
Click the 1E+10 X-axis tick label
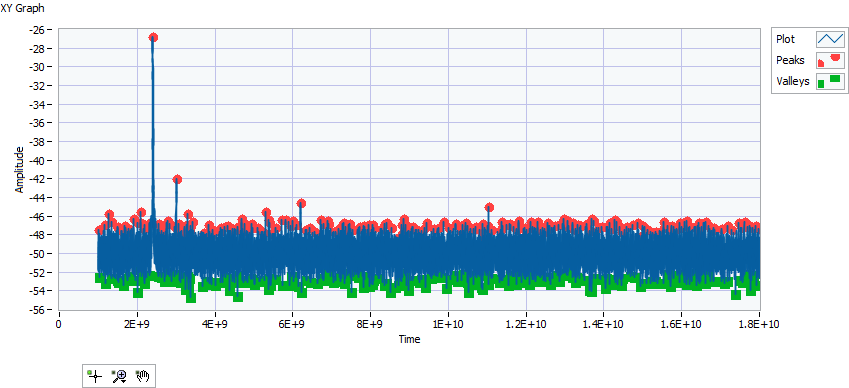tap(448, 325)
